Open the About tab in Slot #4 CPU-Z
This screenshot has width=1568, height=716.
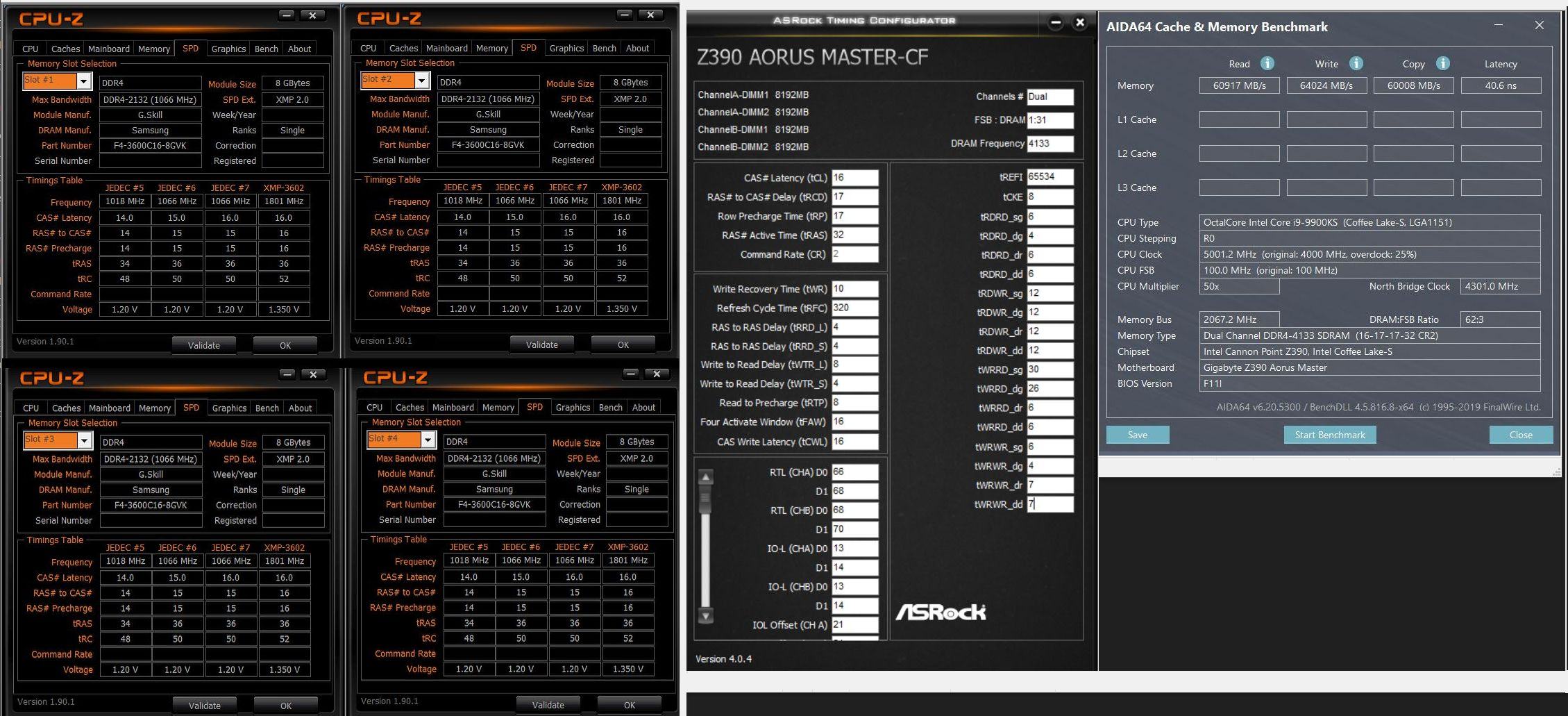point(643,408)
